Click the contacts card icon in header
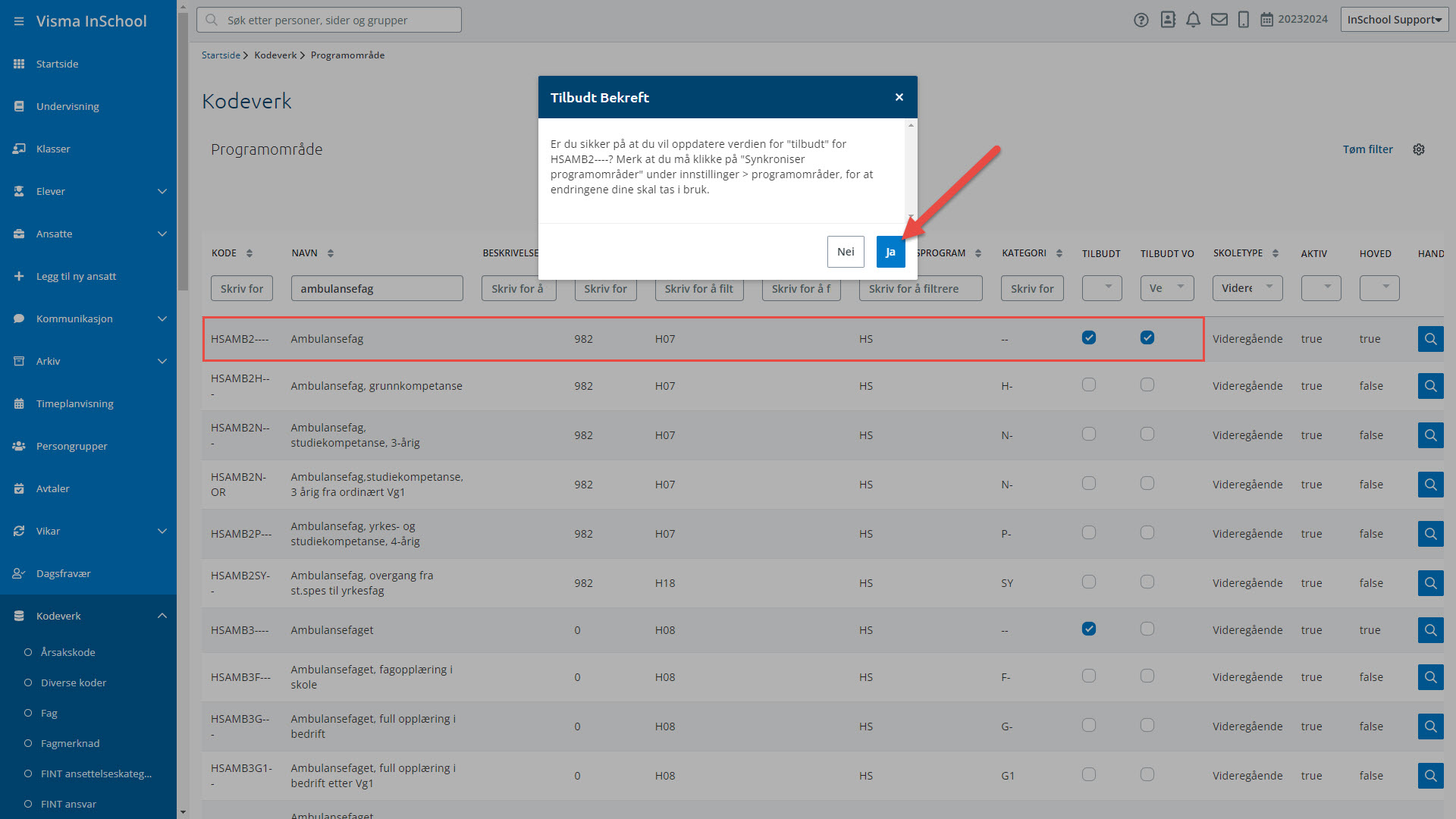This screenshot has height=819, width=1456. 1168,20
